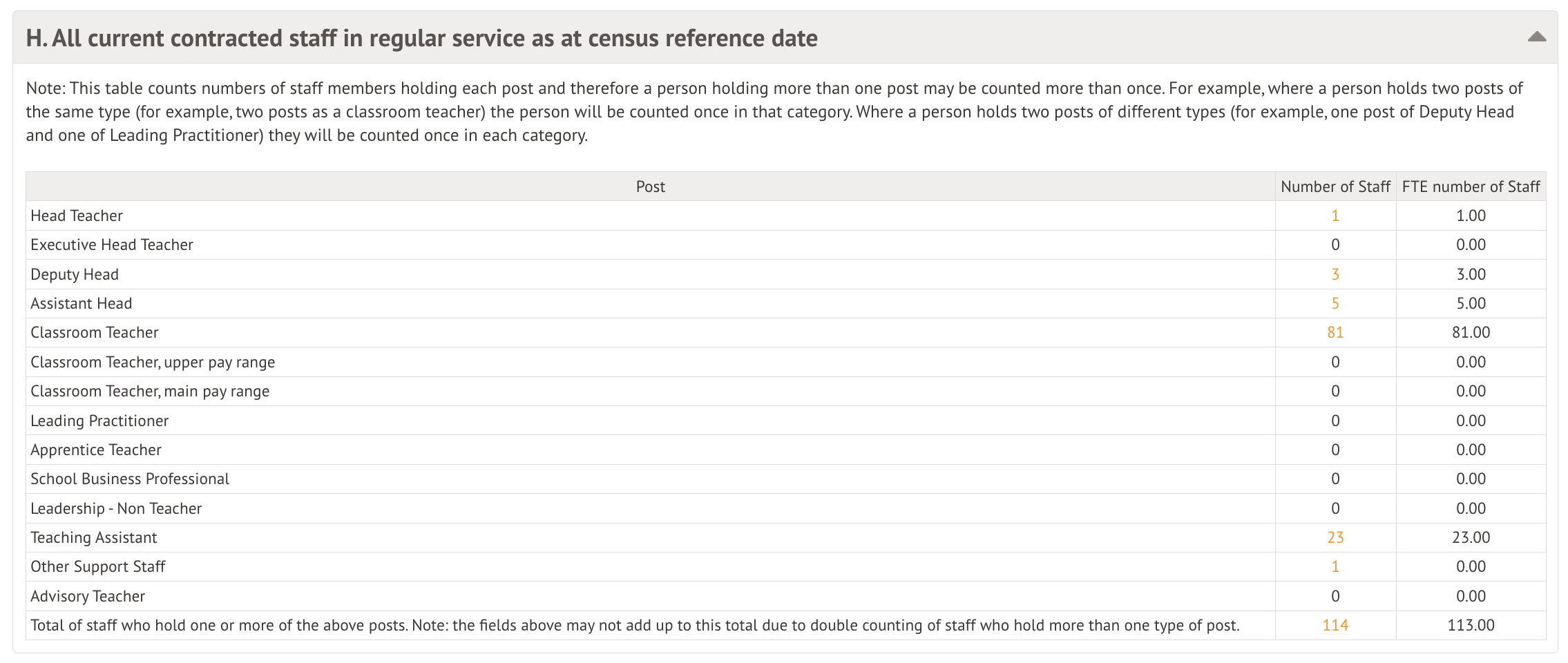Click the FTE number of Staff header

[x=1471, y=186]
